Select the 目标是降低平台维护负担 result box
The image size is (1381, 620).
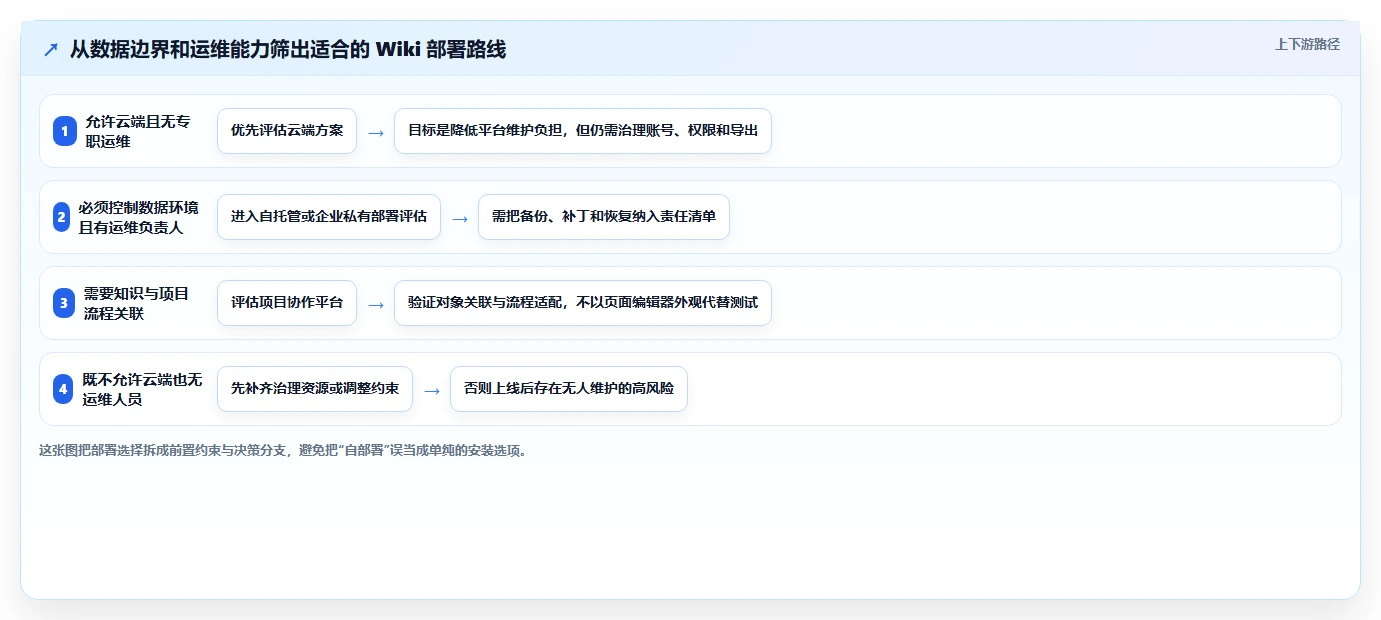click(x=583, y=131)
